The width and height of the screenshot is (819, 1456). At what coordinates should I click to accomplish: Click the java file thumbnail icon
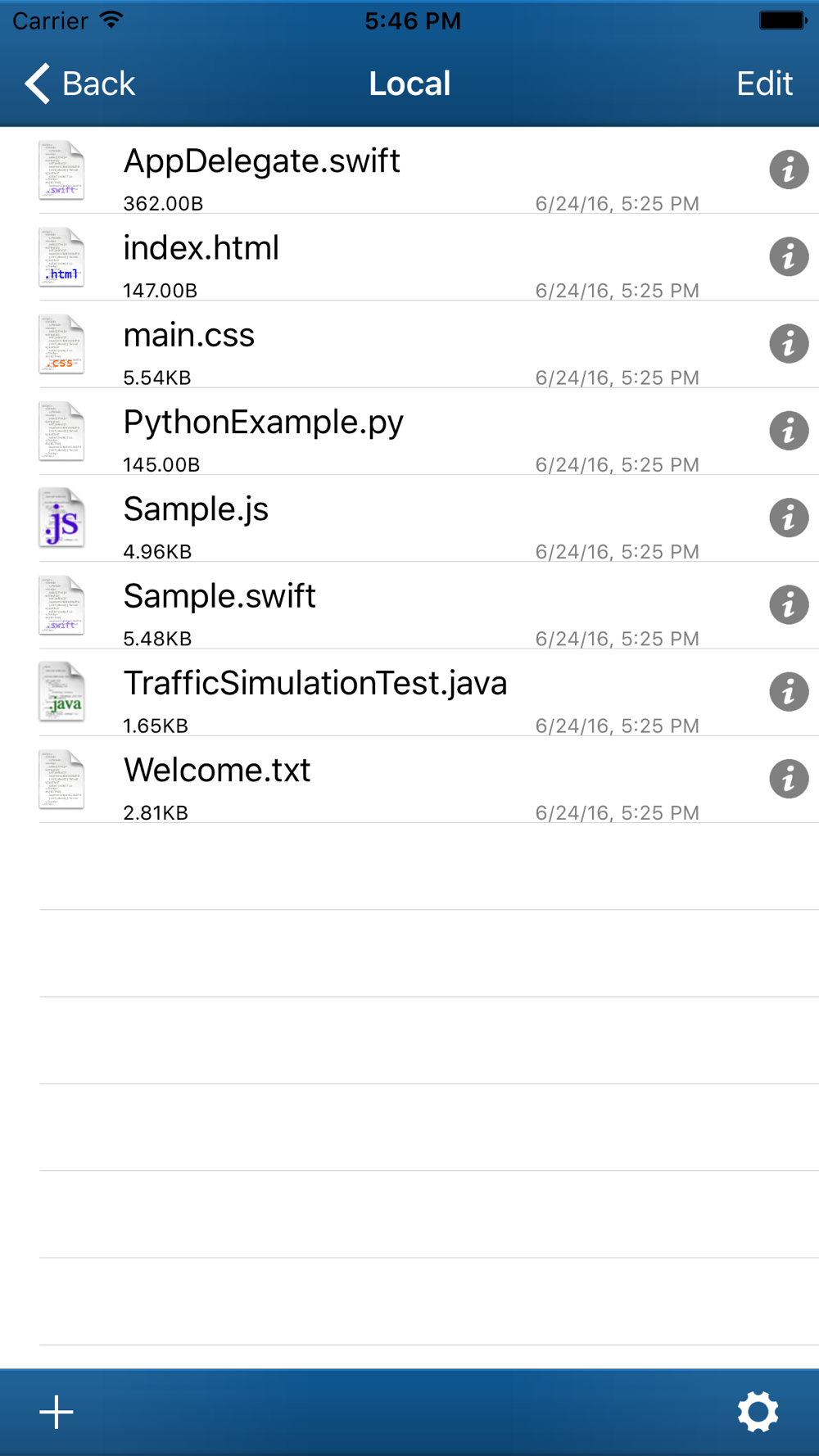pyautogui.click(x=61, y=692)
